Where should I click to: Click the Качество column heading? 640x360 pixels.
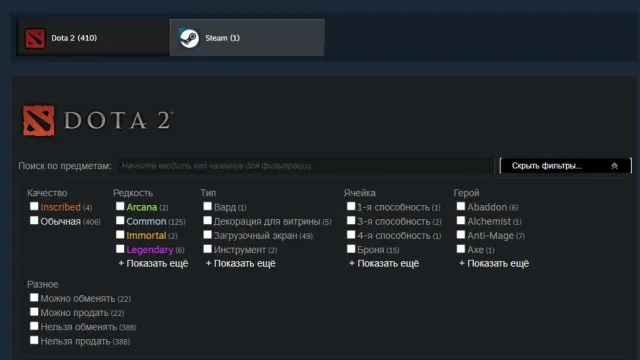[47, 193]
